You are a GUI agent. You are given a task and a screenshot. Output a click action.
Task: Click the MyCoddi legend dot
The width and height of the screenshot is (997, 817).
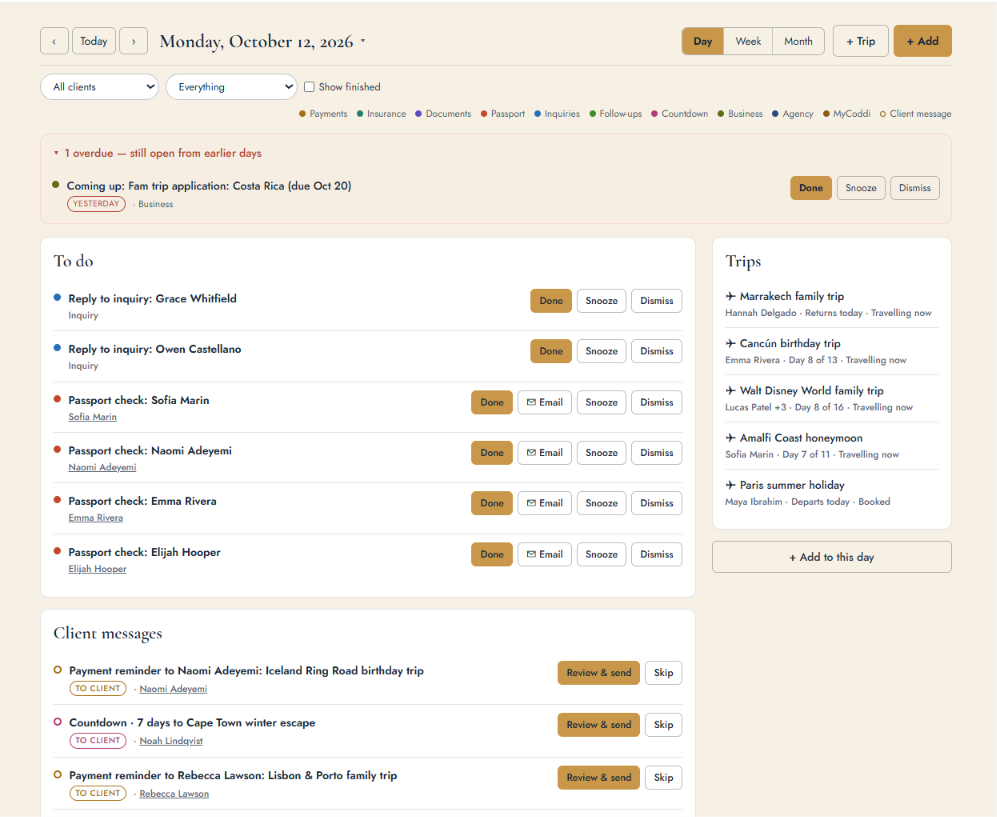(x=827, y=114)
